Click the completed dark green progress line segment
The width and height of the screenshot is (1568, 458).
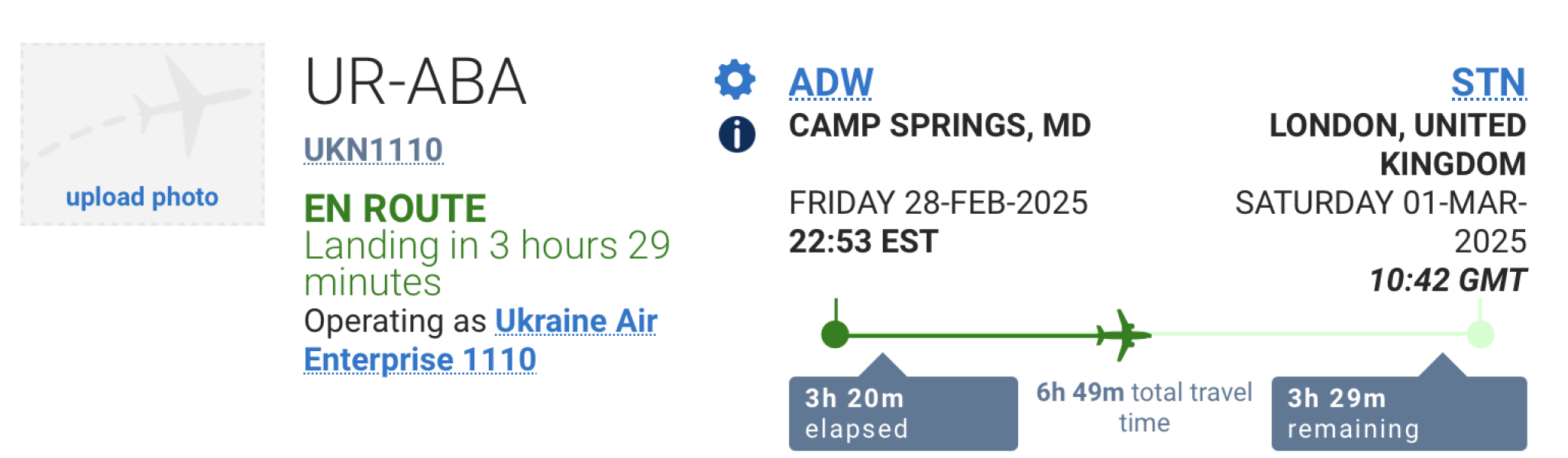970,334
